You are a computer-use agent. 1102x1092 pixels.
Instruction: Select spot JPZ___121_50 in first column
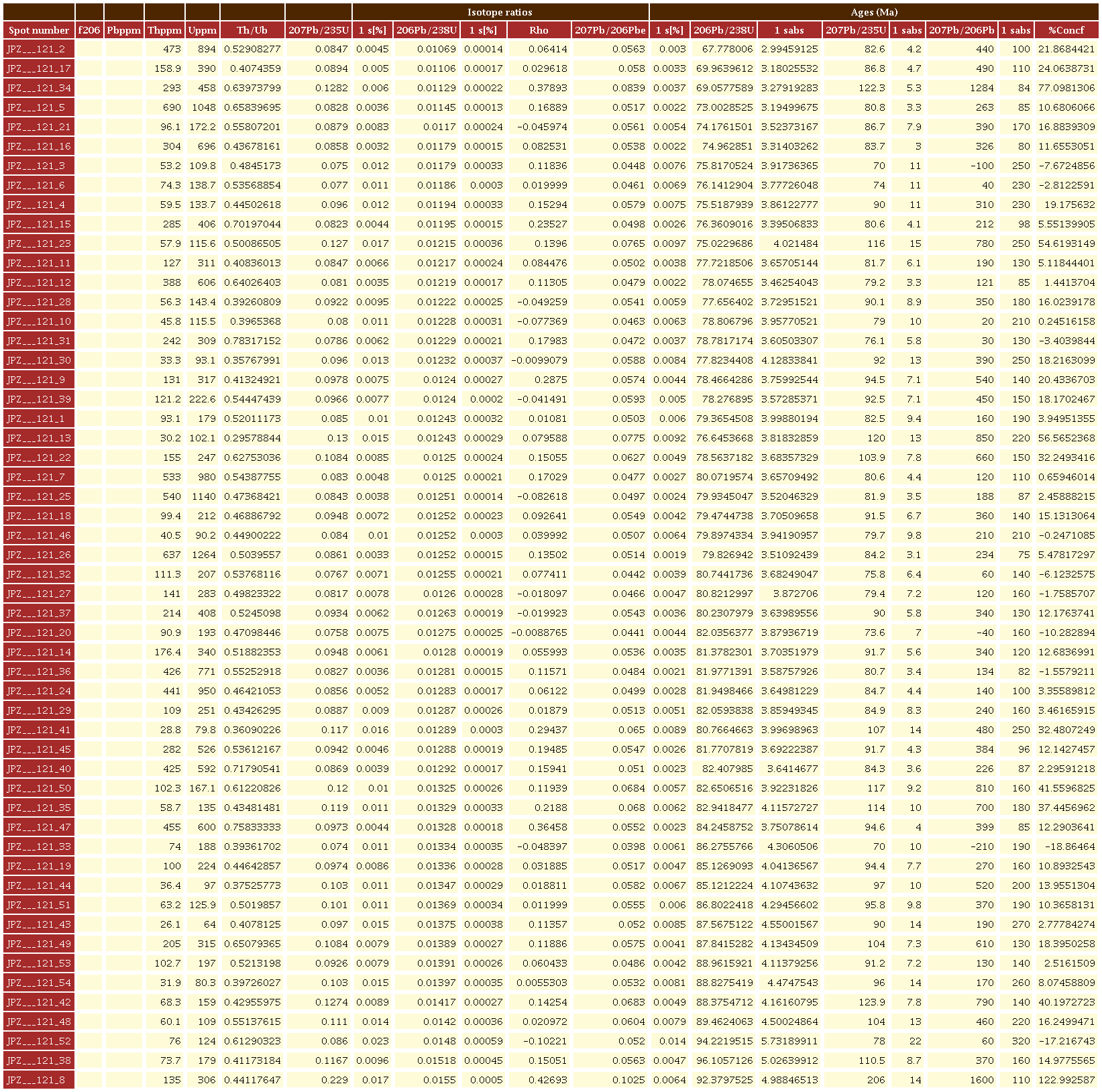pos(38,788)
